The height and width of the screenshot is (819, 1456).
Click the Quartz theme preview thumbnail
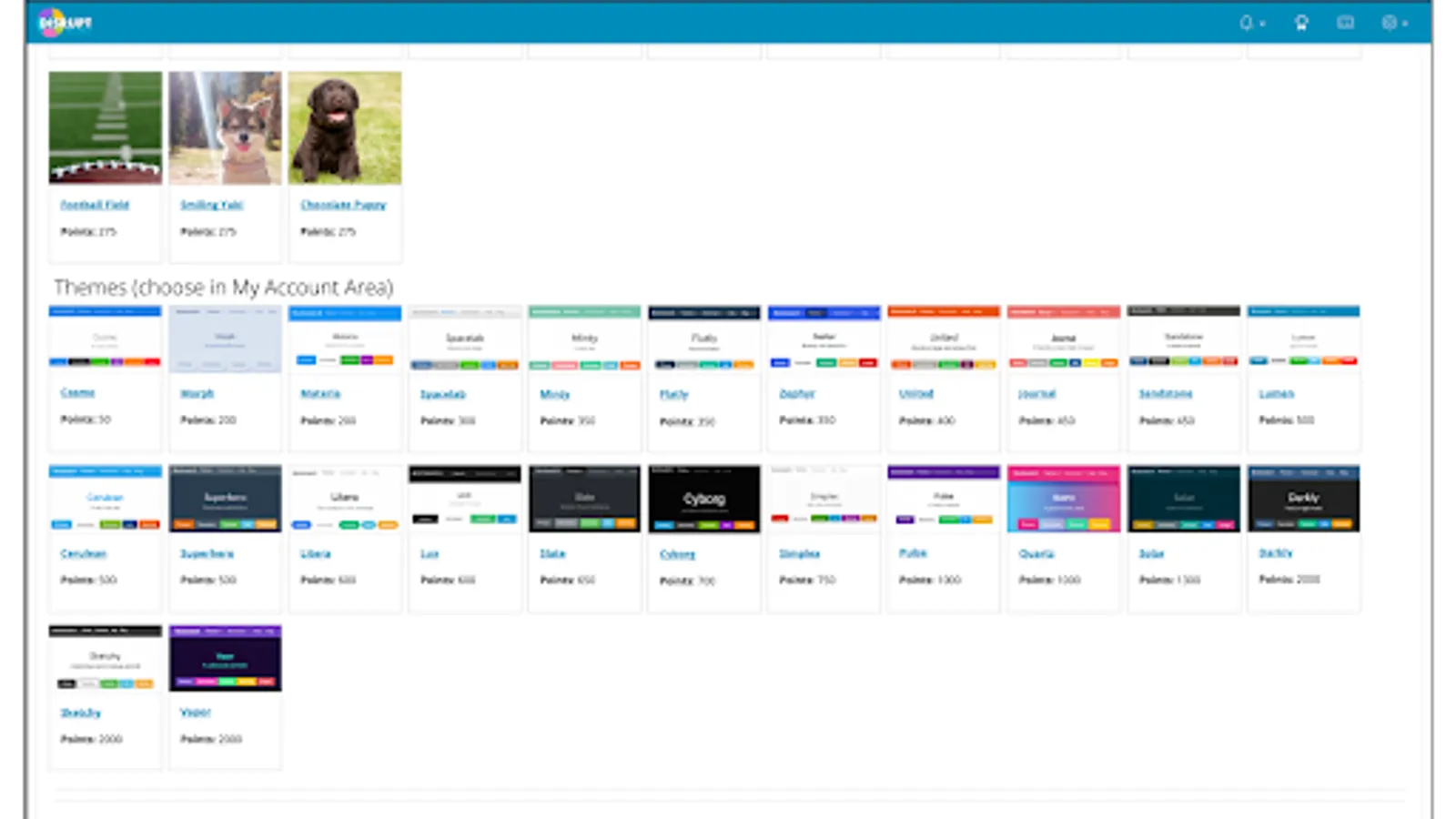(x=1064, y=499)
